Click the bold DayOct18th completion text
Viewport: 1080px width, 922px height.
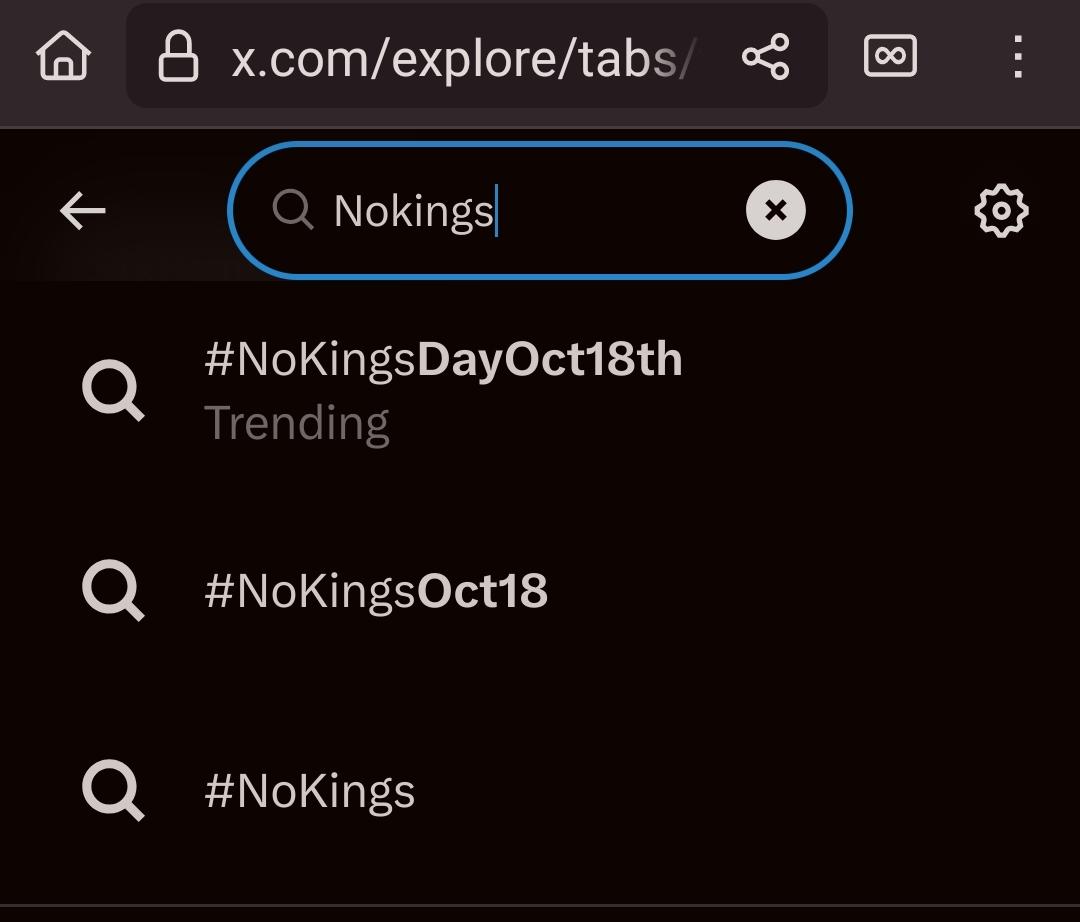click(x=550, y=360)
